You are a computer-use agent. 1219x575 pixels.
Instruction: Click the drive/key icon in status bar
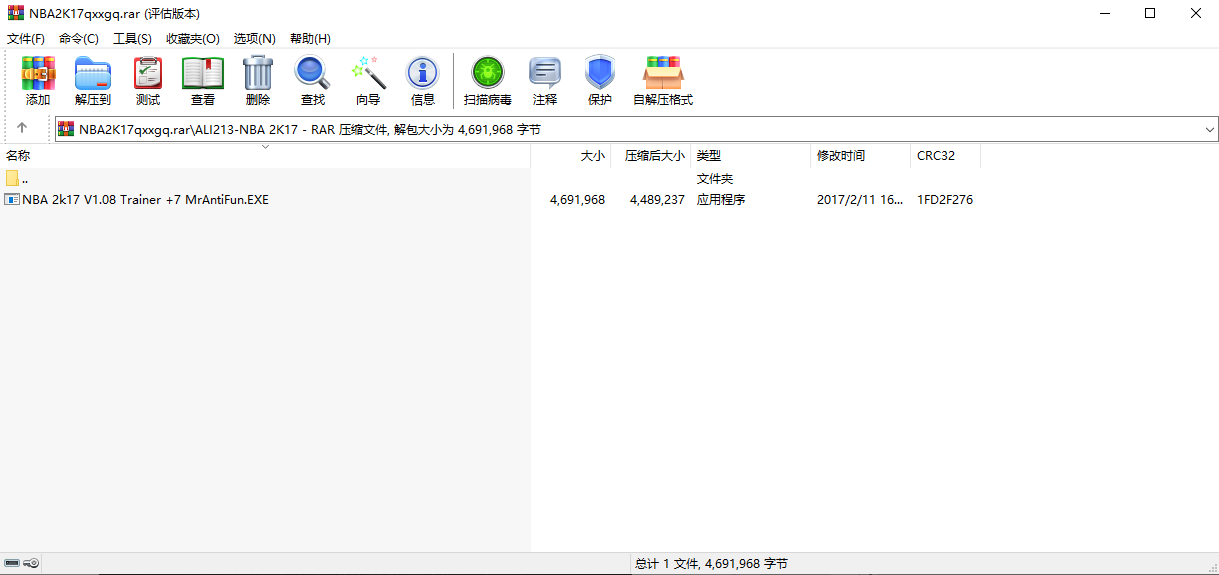(x=22, y=564)
